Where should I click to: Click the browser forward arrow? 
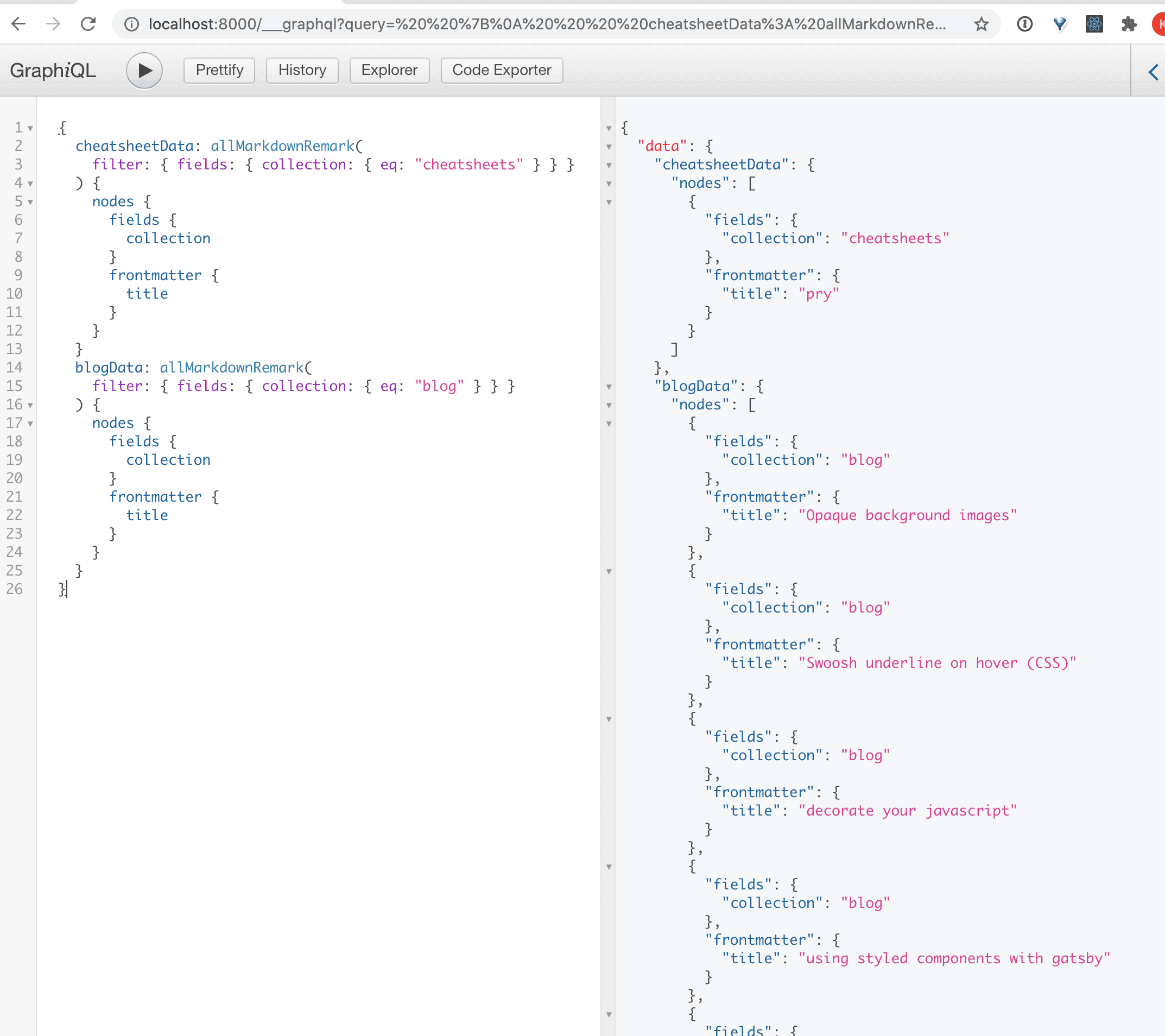(53, 24)
